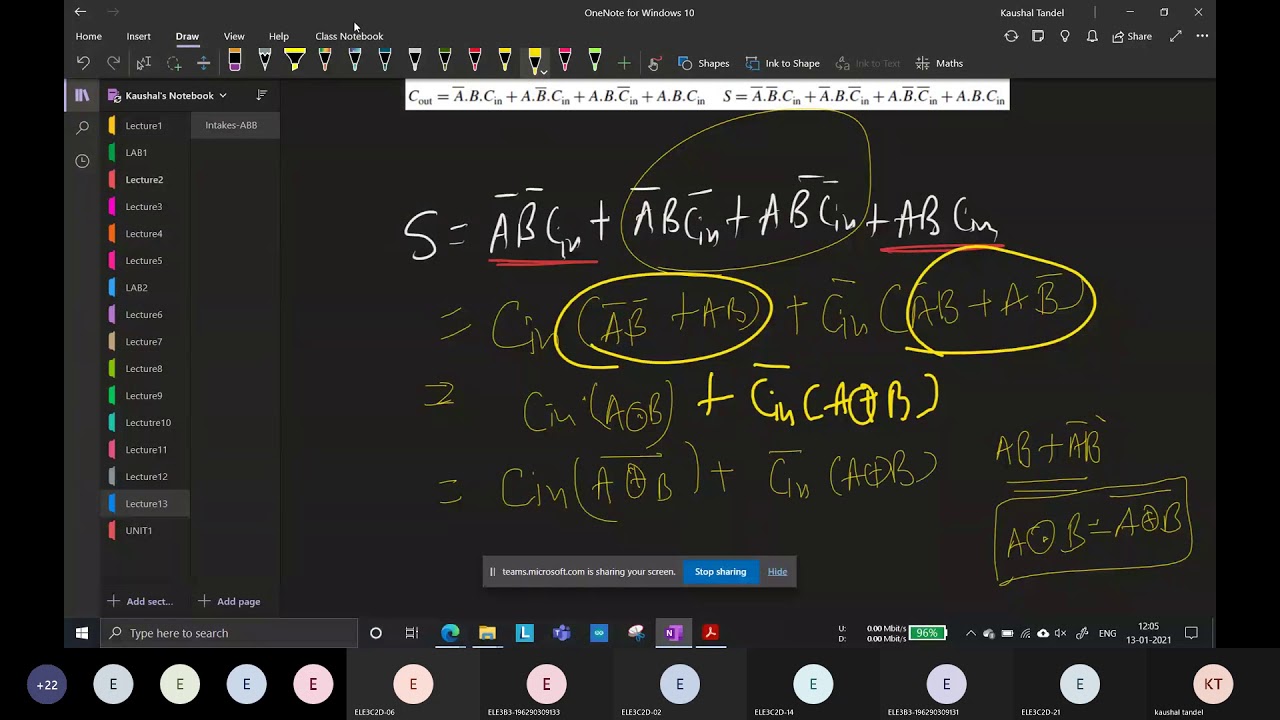The height and width of the screenshot is (720, 1280).
Task: Open the LAB1 section
Action: coord(144,152)
